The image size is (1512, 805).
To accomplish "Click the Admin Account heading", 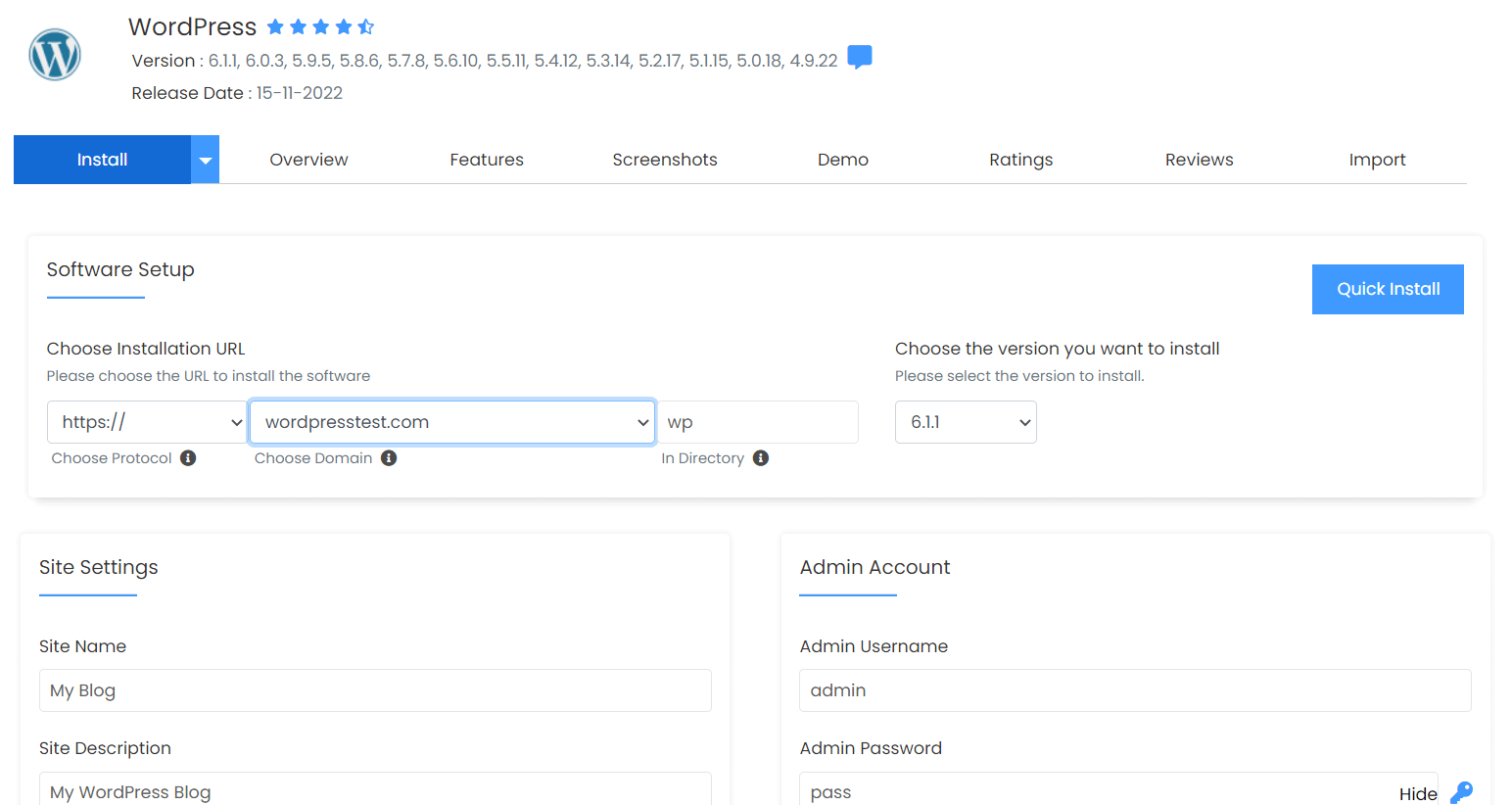I will 874,567.
